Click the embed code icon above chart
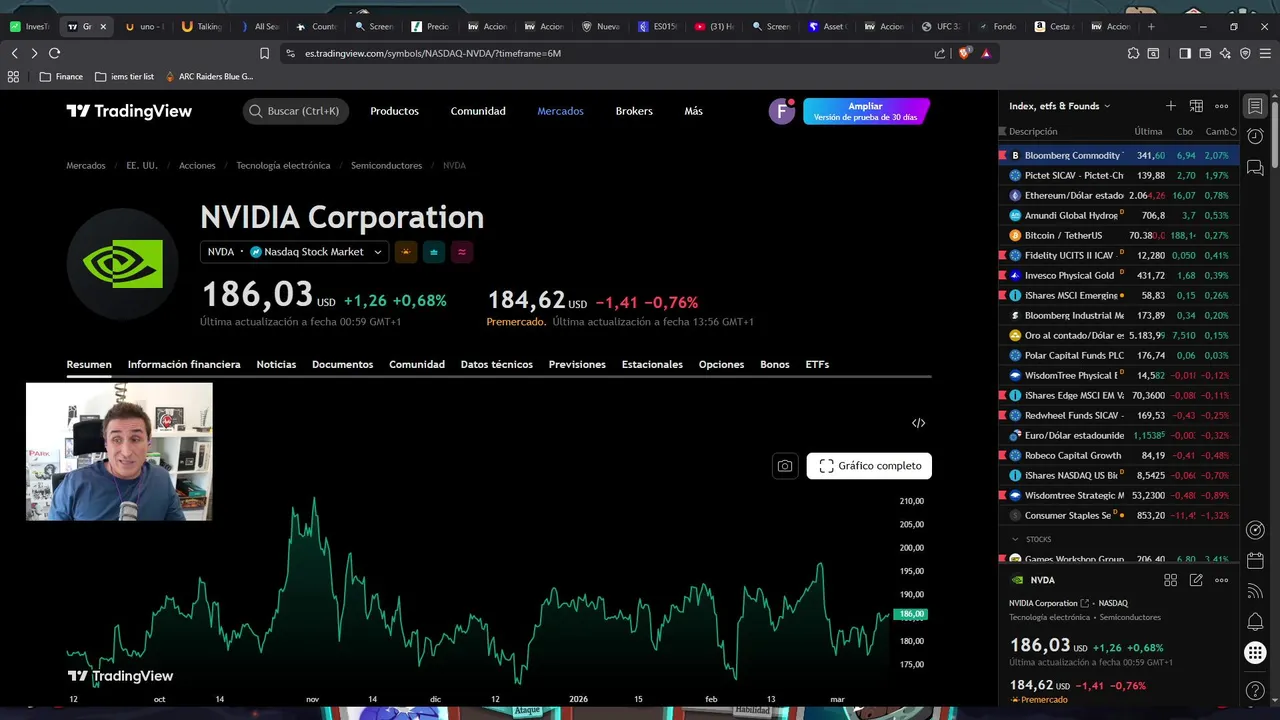The image size is (1280, 720). point(918,423)
